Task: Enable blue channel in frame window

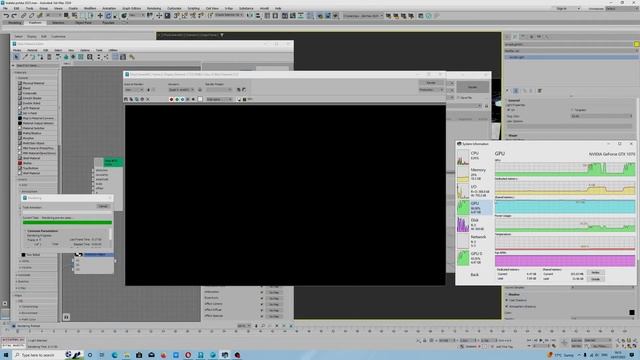Action: [x=182, y=99]
